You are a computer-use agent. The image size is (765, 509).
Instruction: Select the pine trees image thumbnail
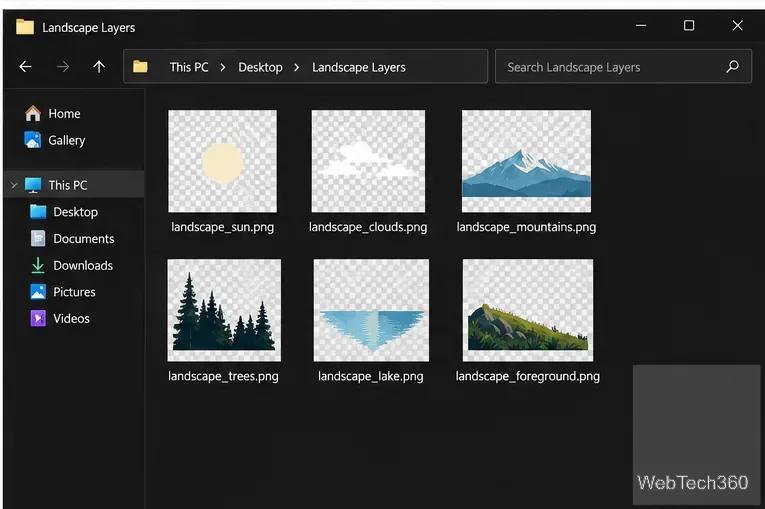(224, 310)
